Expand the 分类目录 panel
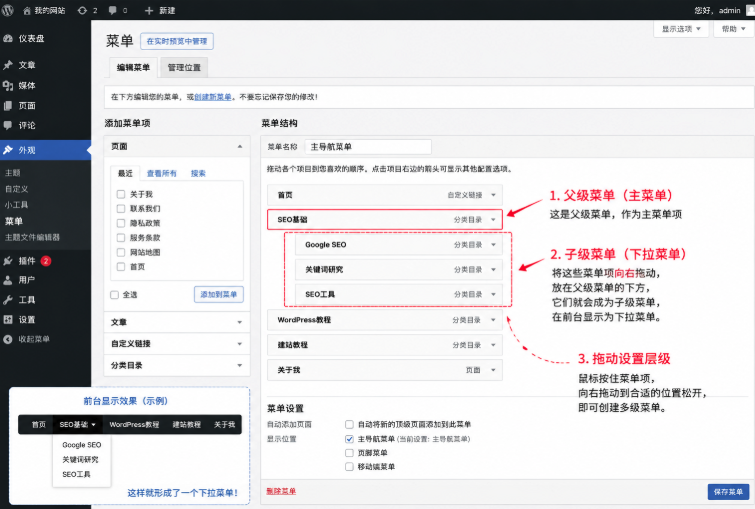Screen dimensions: 755x509 [240, 365]
